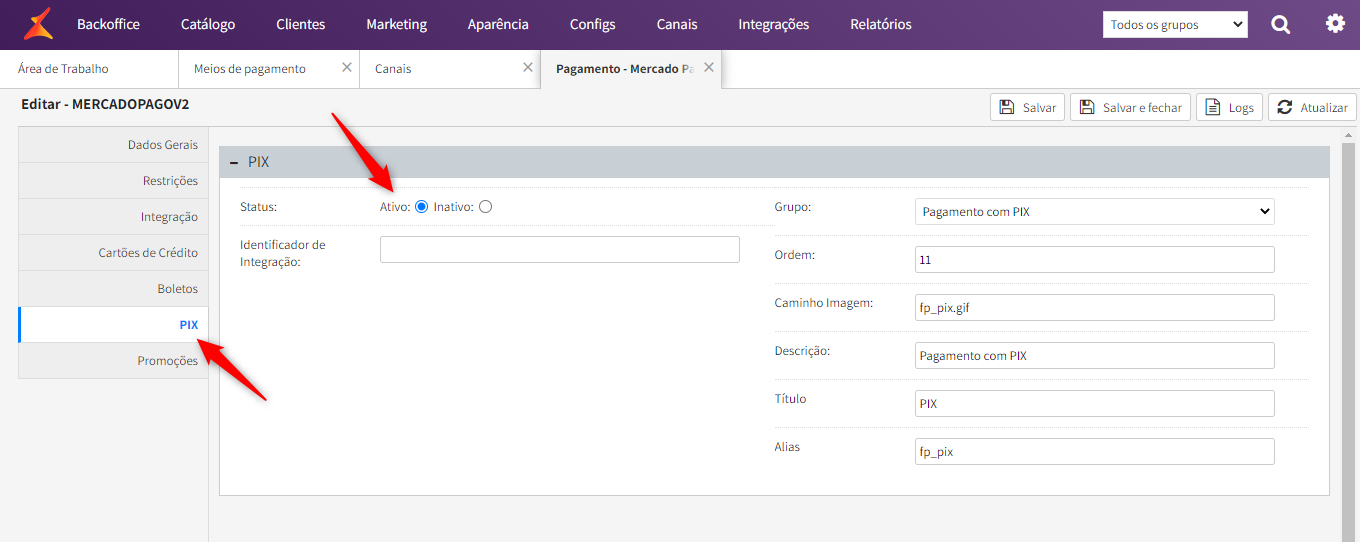This screenshot has height=542, width=1360.
Task: Click the Status label
Action: [259, 207]
